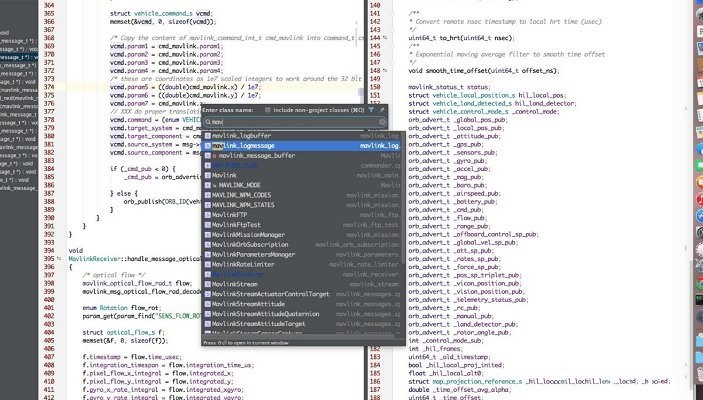Viewport: 703px width, 400px height.
Task: Select the blue result from mavlink_receiver file
Action: [x=303, y=274]
